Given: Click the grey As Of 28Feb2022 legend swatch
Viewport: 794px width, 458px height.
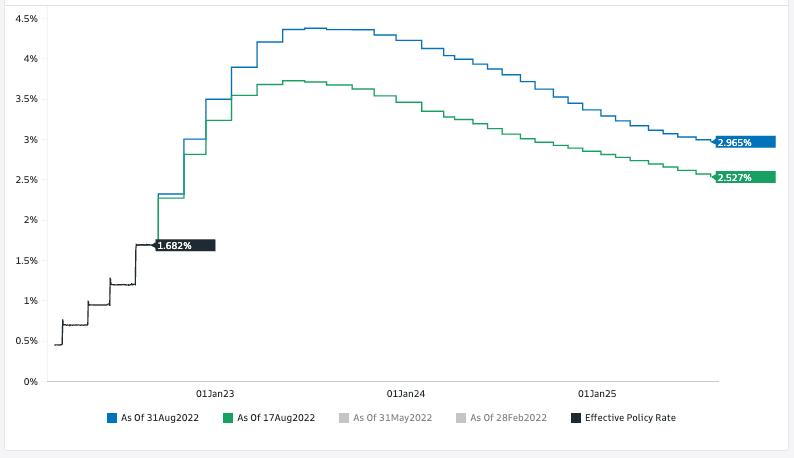Looking at the screenshot, I should click(x=460, y=417).
